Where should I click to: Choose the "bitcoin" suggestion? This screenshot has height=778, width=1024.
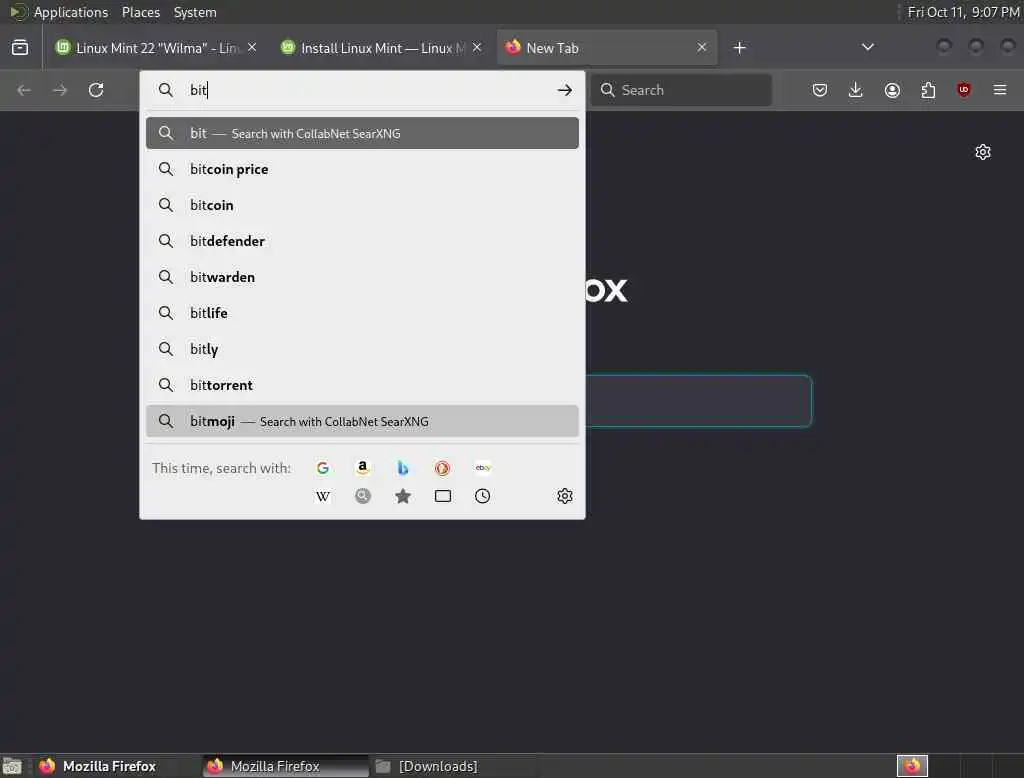click(x=362, y=205)
